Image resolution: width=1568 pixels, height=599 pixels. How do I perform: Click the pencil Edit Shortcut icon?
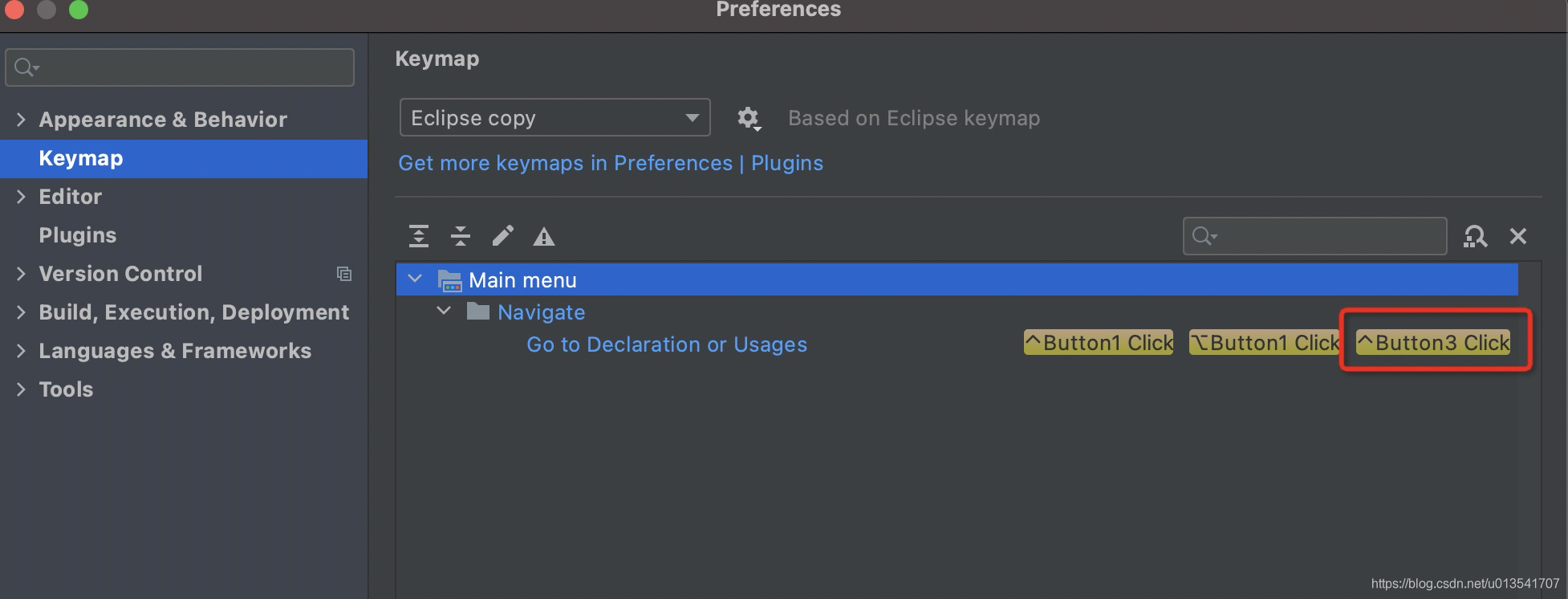(502, 236)
